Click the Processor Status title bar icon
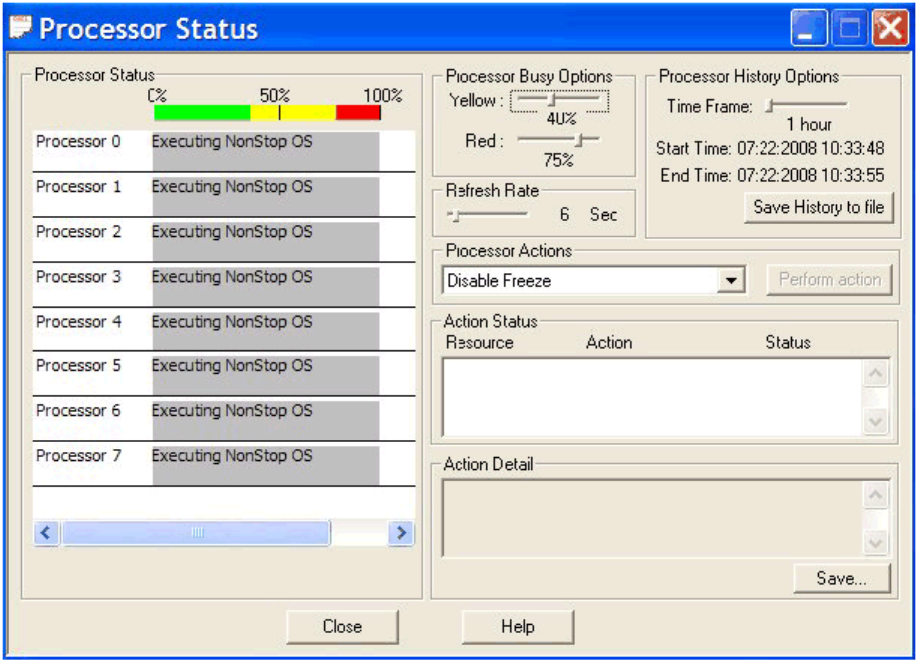 pos(20,27)
